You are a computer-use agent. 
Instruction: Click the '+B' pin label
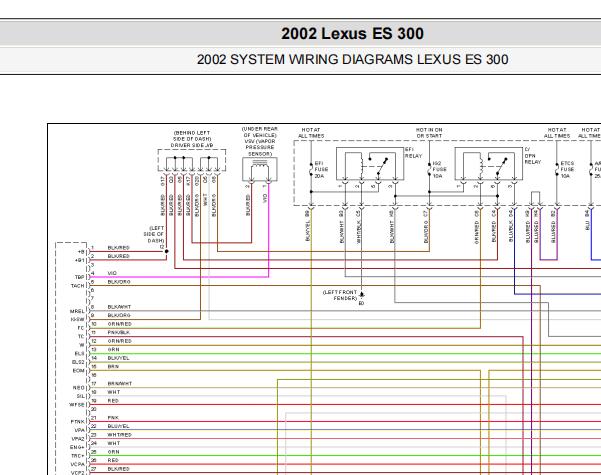point(81,252)
